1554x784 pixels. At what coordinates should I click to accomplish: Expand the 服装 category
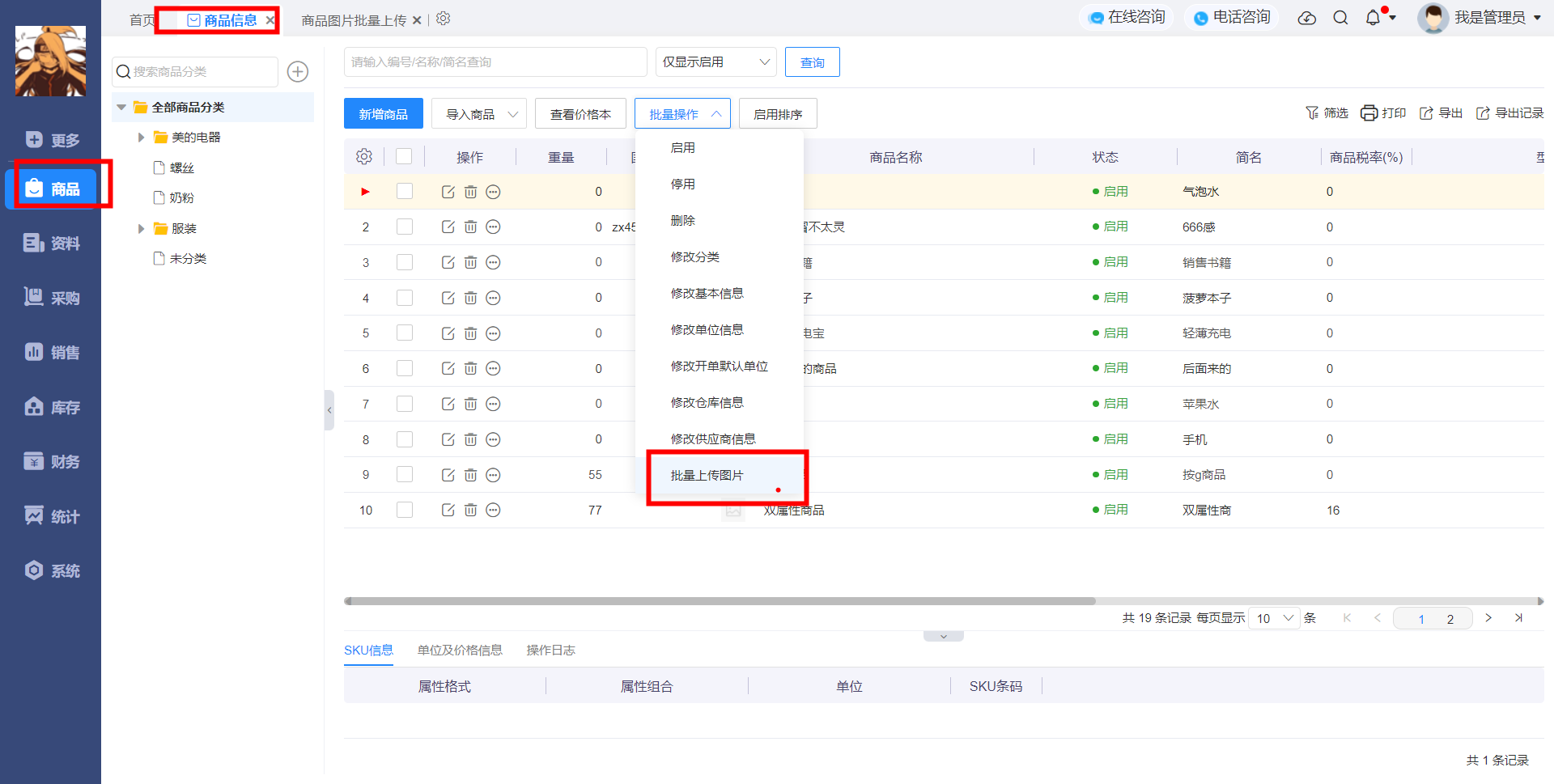click(141, 229)
